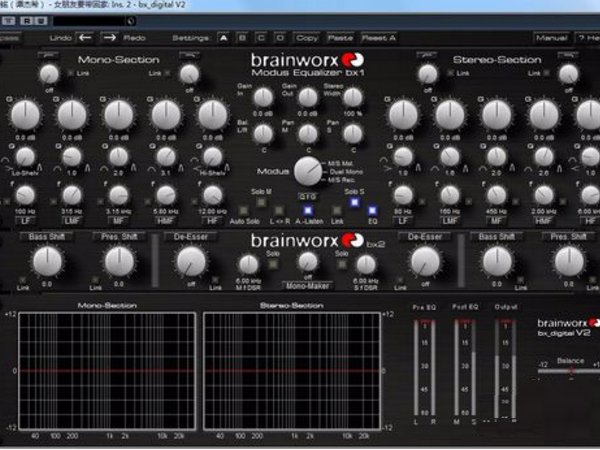Click the mono-side De-Esser button
Screen dimensions: 600x450
pyautogui.click(x=191, y=237)
